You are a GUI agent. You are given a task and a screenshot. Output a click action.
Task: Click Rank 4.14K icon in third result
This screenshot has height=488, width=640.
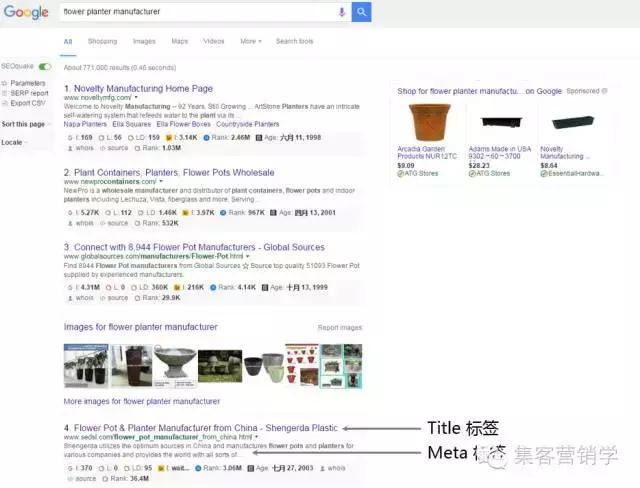[x=213, y=288]
